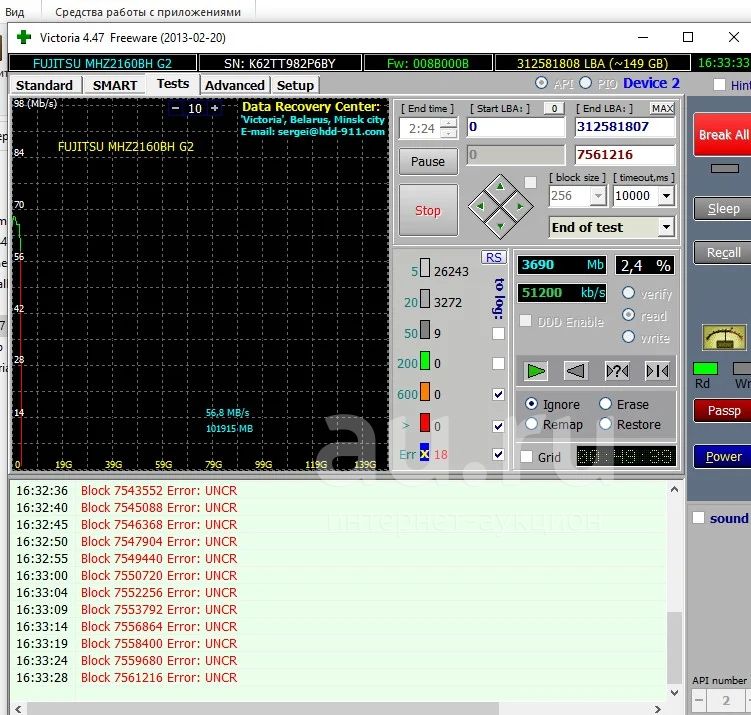Open the Вид ribbon tab behind Victoria
The width and height of the screenshot is (751, 715).
pyautogui.click(x=15, y=12)
